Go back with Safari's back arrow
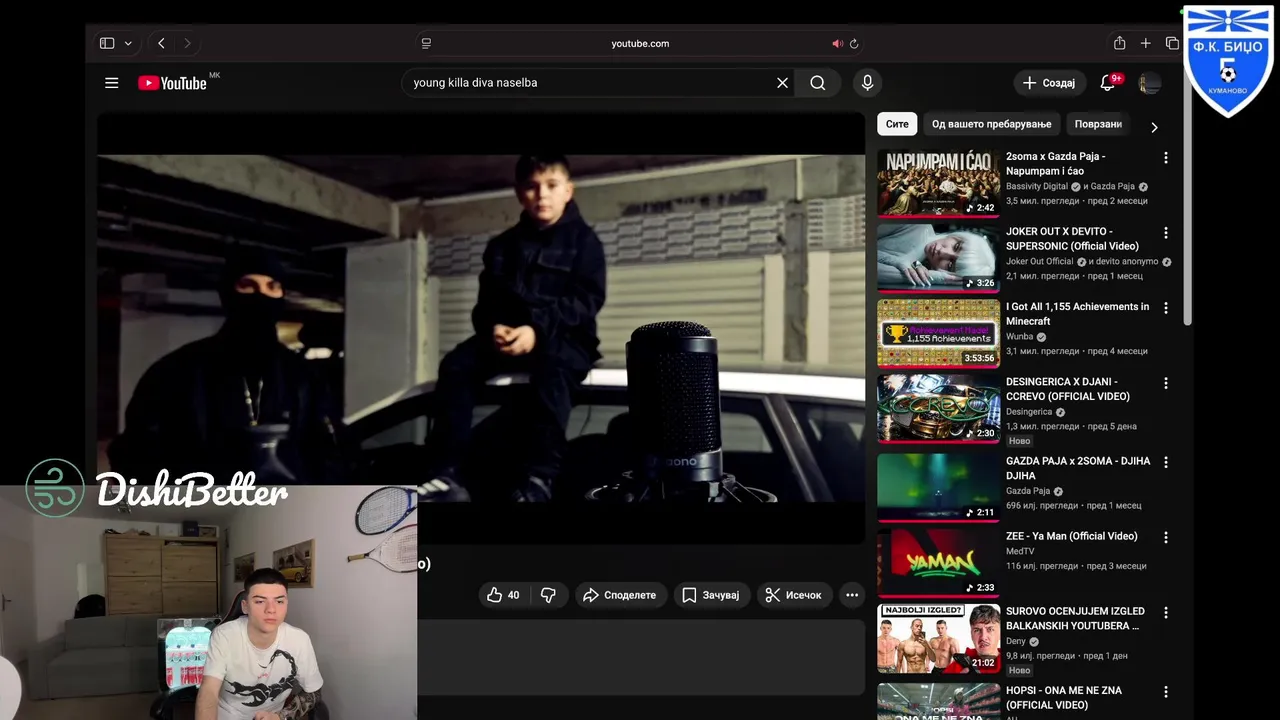The height and width of the screenshot is (720, 1280). (161, 43)
